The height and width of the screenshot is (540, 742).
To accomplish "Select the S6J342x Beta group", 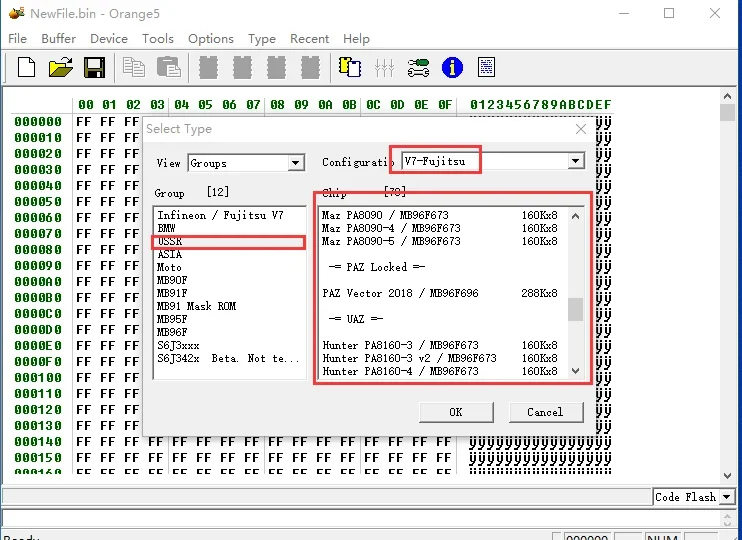I will (x=230, y=358).
